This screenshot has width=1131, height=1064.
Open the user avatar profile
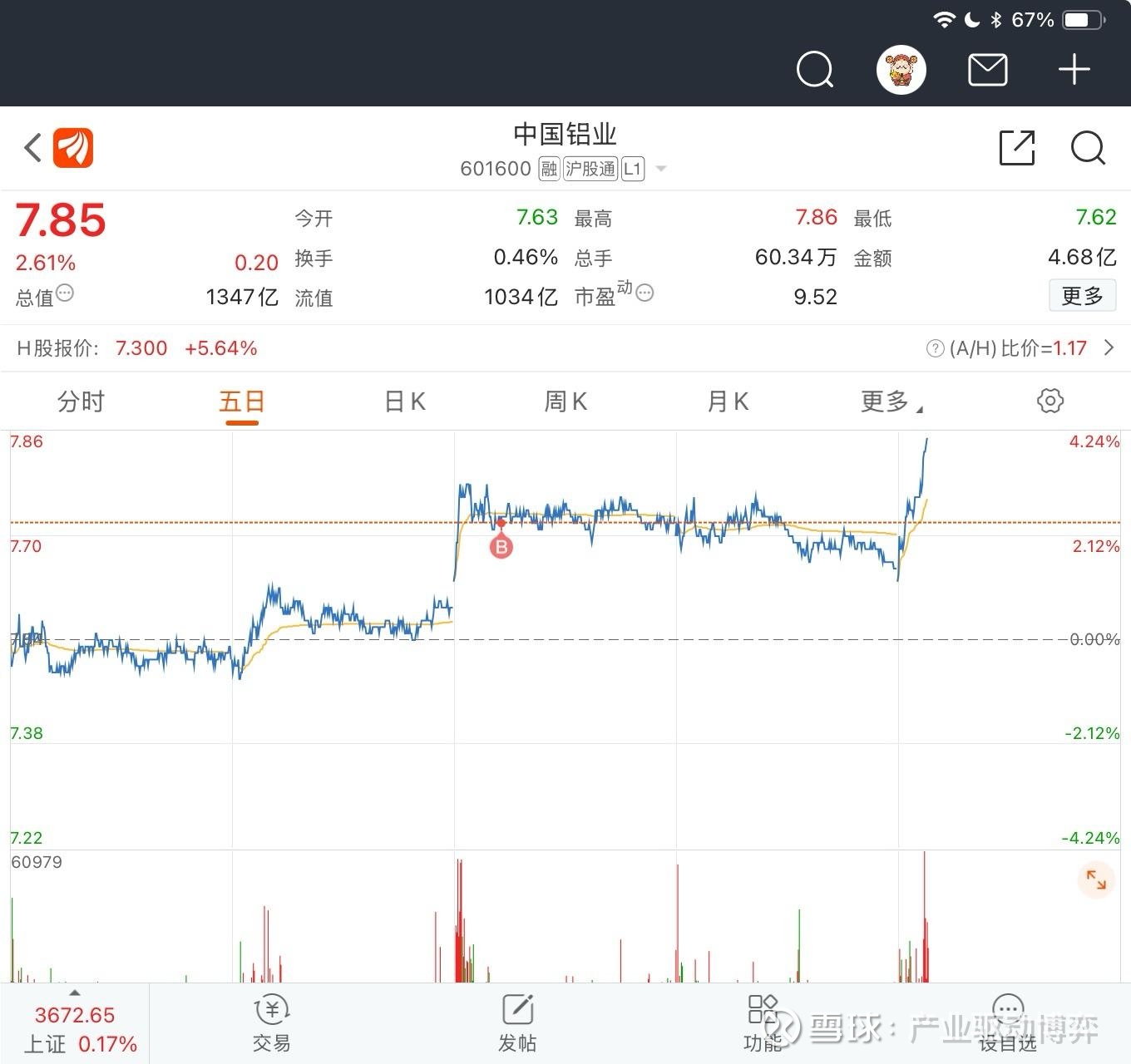[901, 70]
